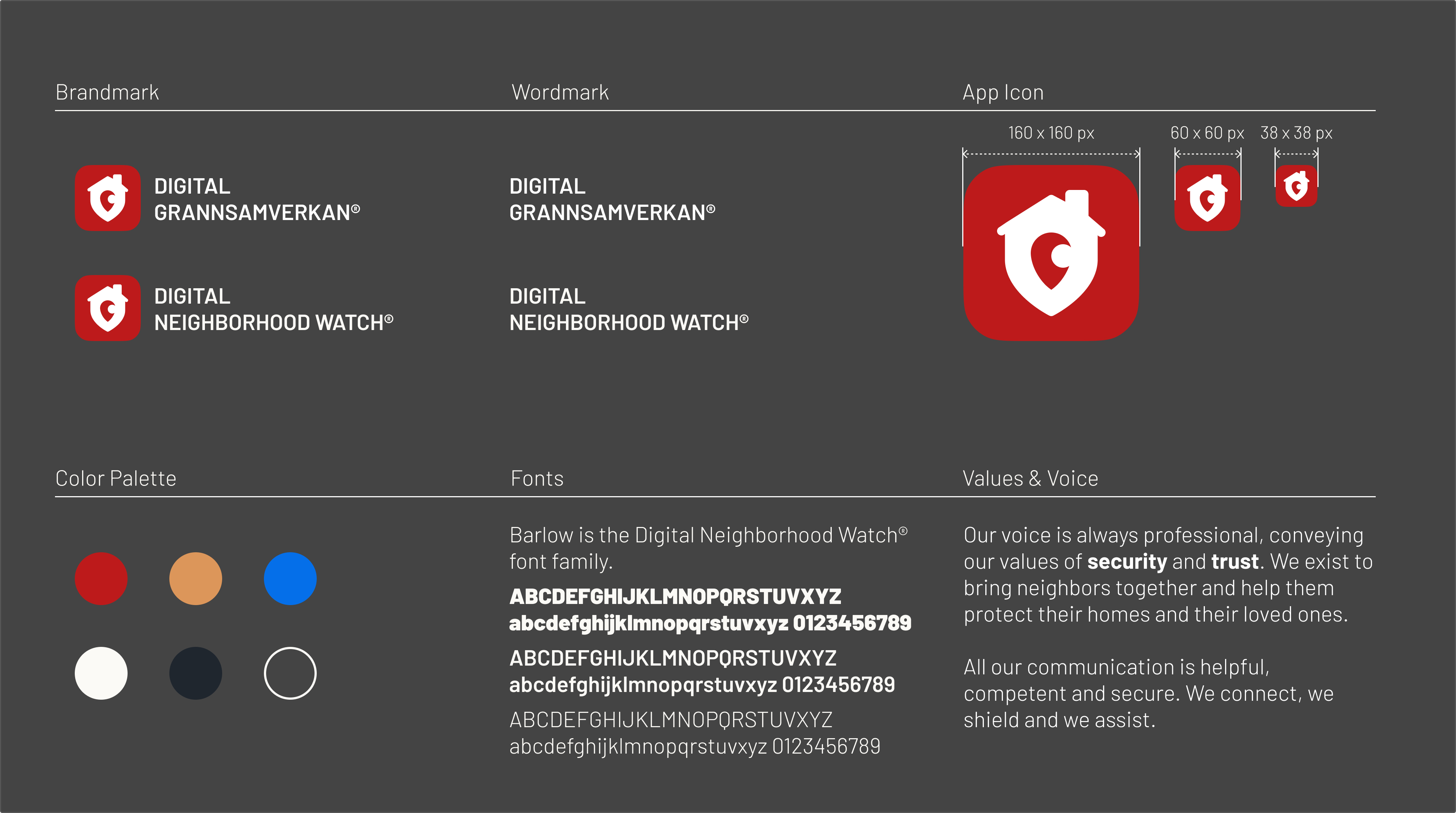
Task: Click the Digital Neighborhood Watch brandmark icon
Action: [107, 308]
